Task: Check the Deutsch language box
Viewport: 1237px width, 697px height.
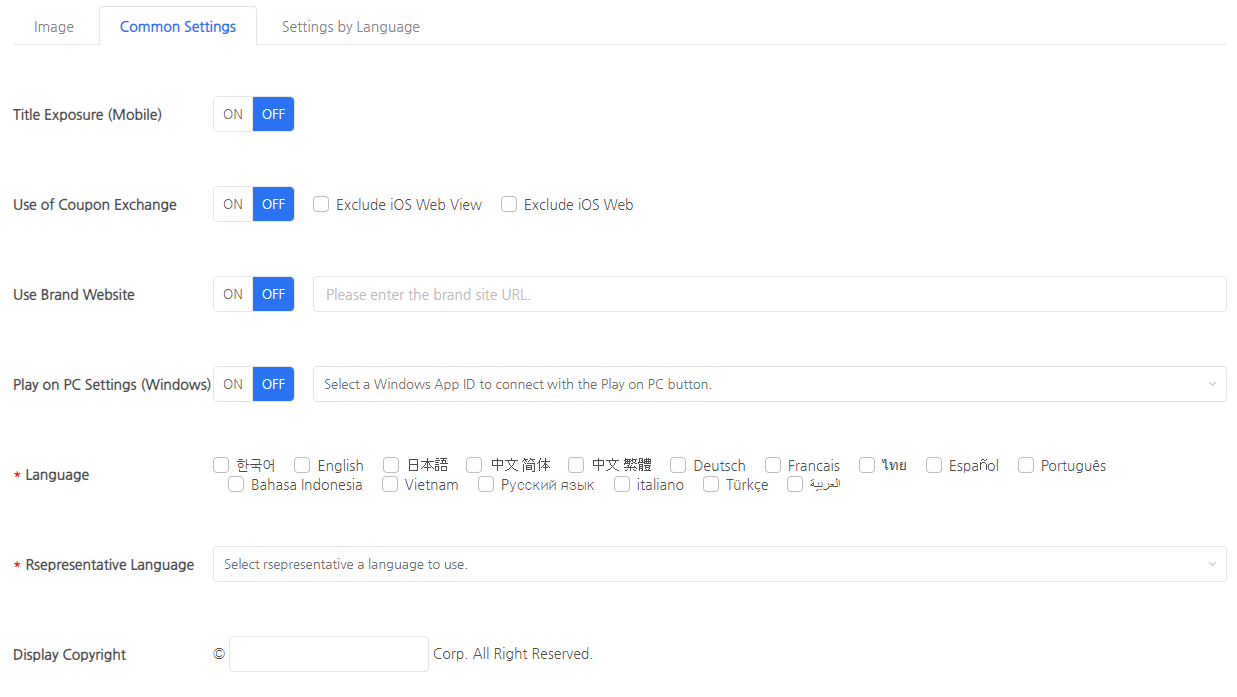Action: [678, 465]
